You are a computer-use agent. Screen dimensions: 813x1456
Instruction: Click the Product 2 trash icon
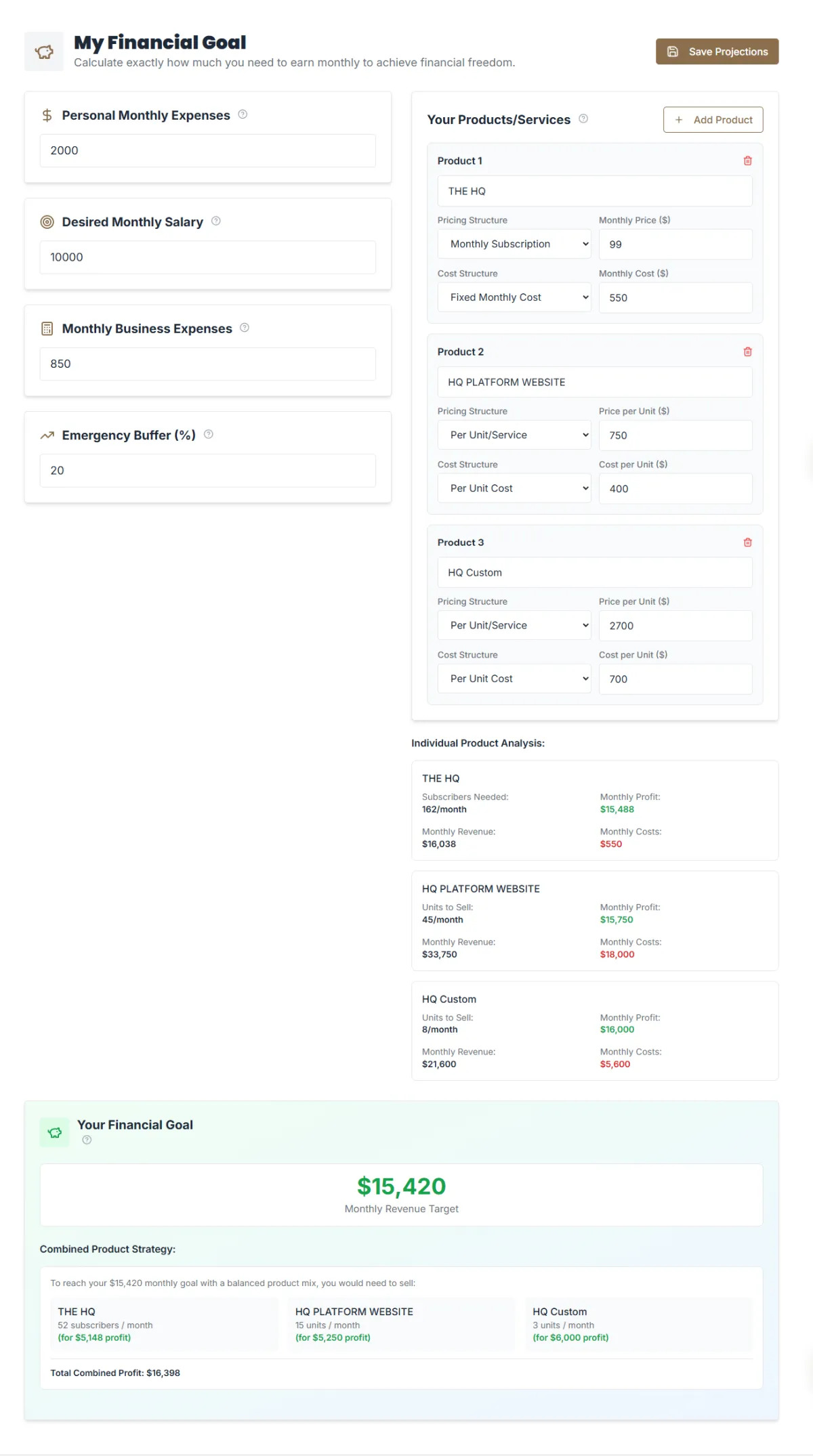[747, 352]
